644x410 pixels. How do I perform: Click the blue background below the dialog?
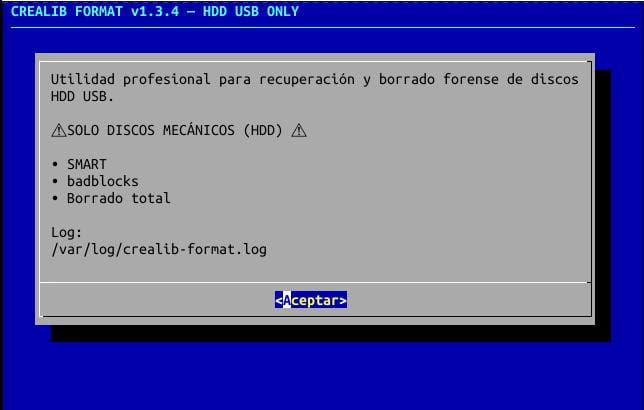pos(320,375)
